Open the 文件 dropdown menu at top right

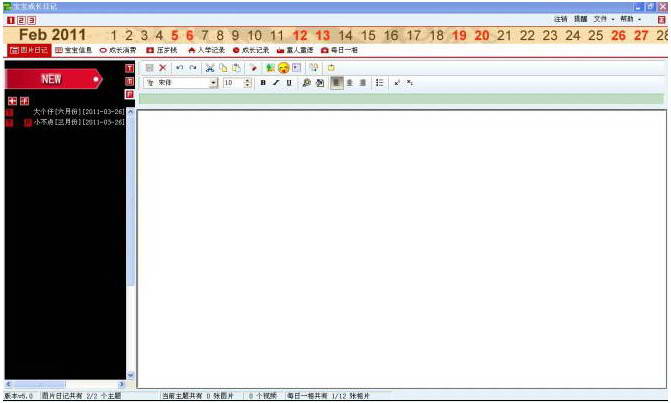[603, 19]
